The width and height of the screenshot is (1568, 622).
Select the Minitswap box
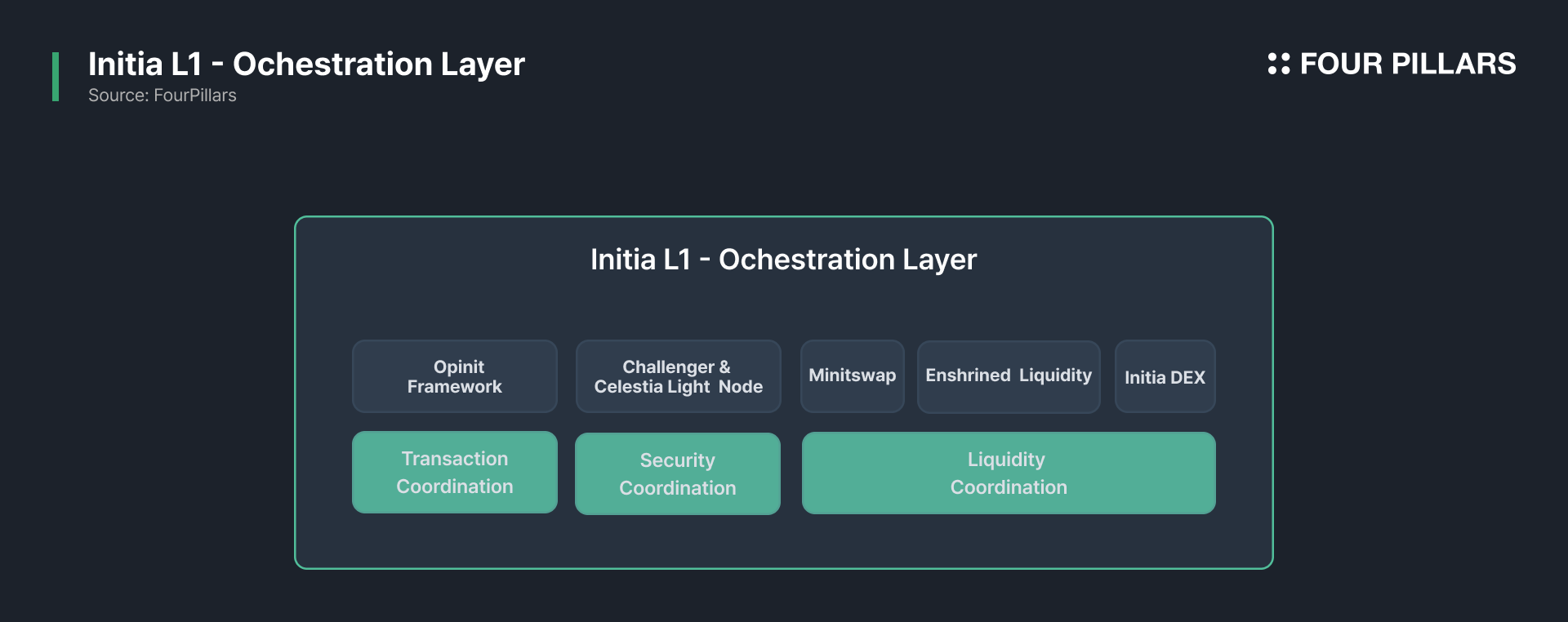coord(853,376)
